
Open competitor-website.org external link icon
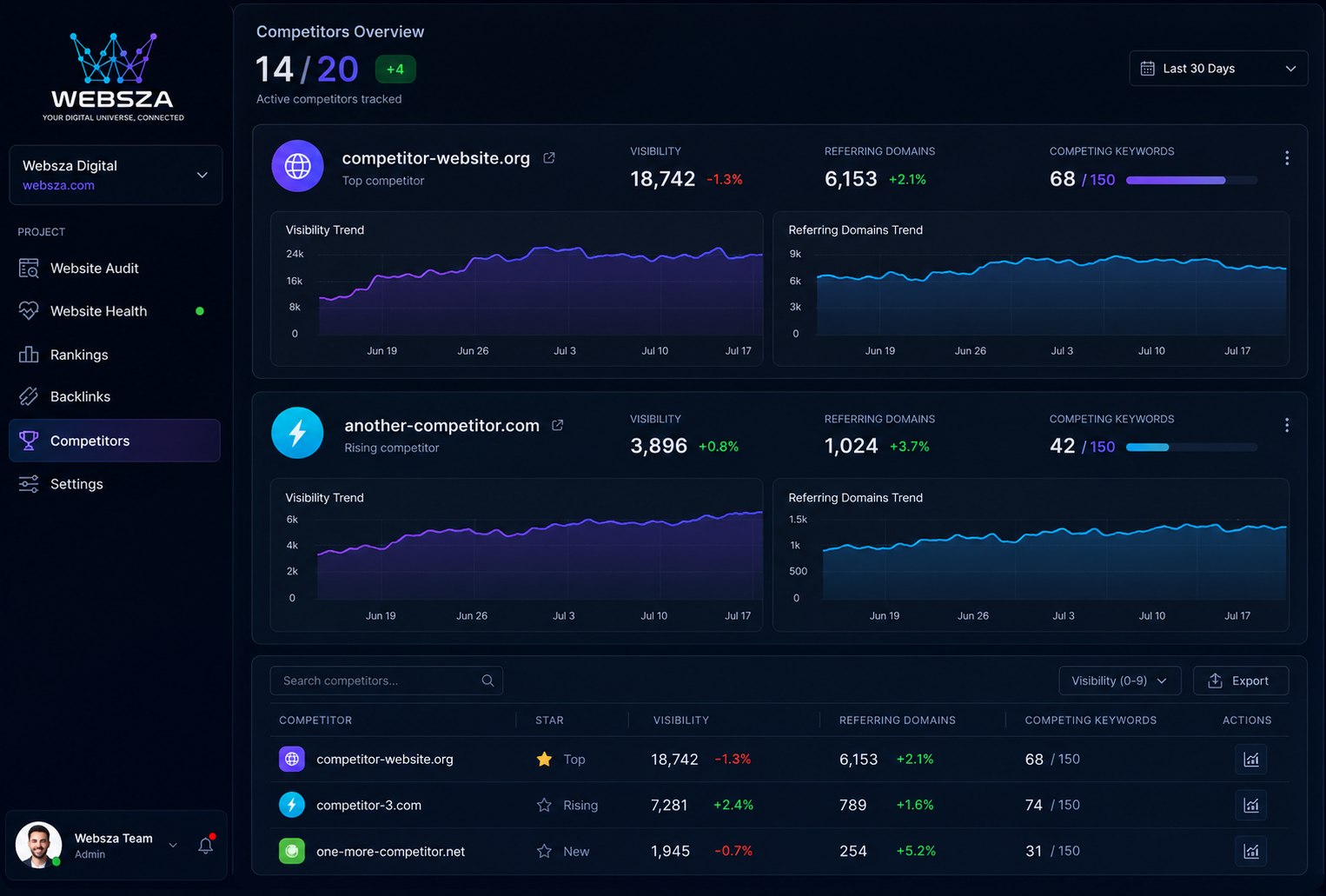click(549, 158)
